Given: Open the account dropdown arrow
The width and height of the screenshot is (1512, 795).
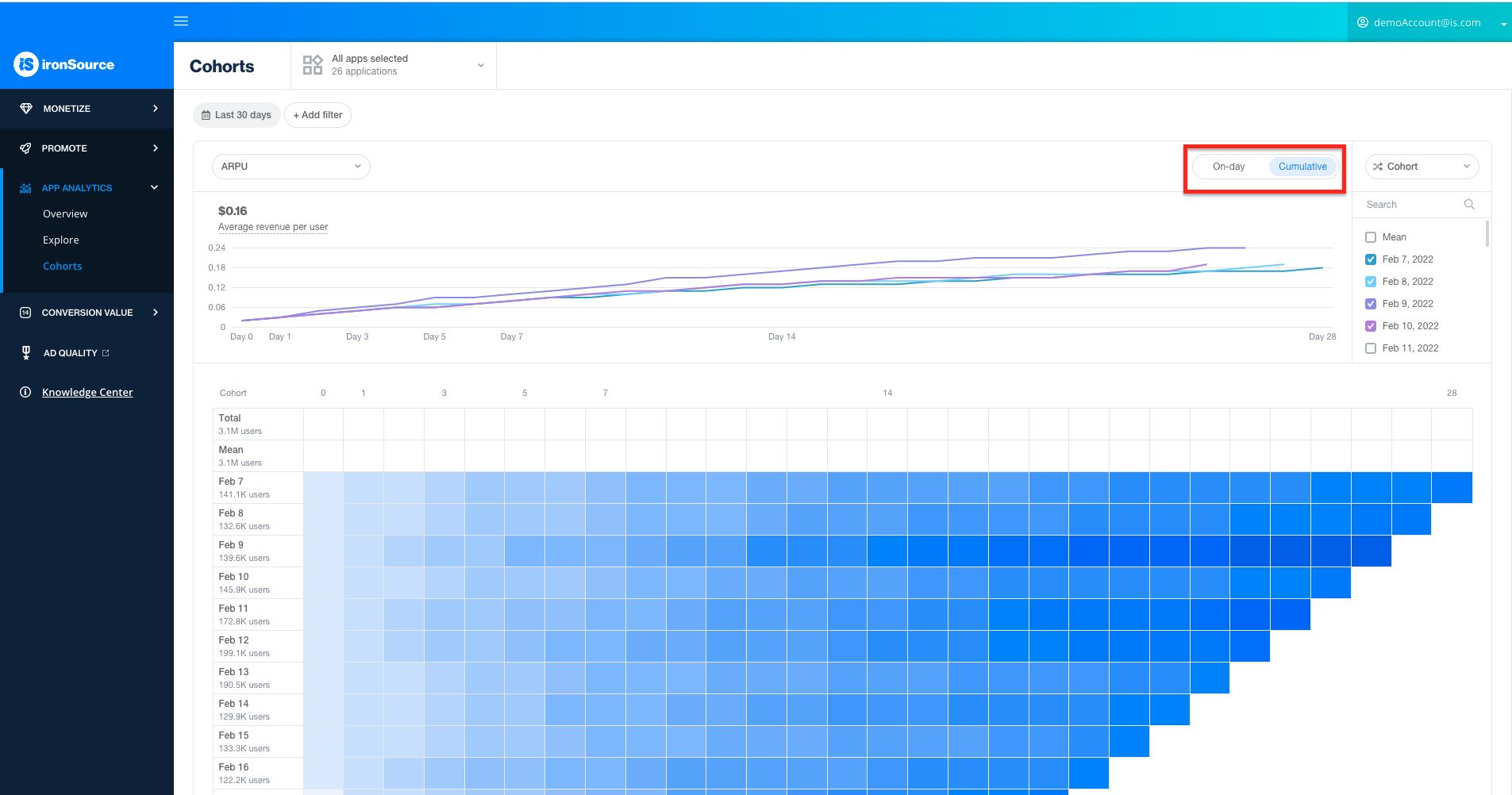Looking at the screenshot, I should point(1503,24).
